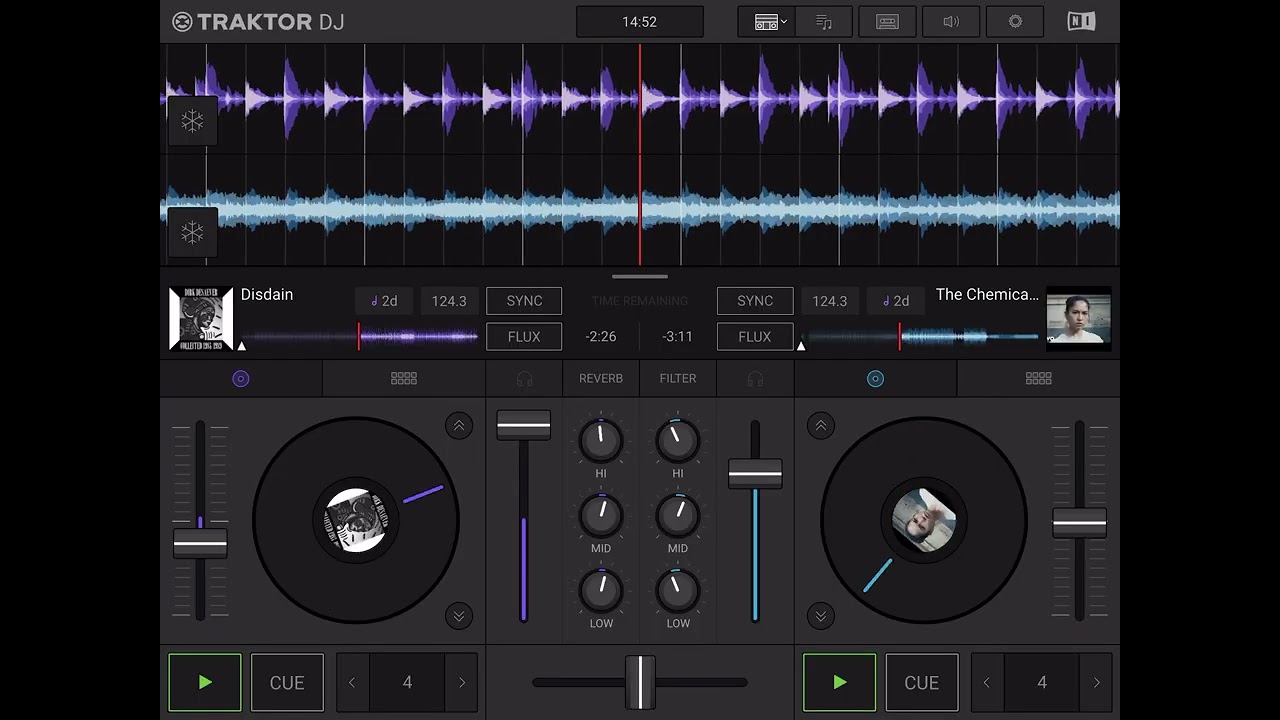Select the FILTER effect label
Image resolution: width=1280 pixels, height=720 pixels.
678,379
